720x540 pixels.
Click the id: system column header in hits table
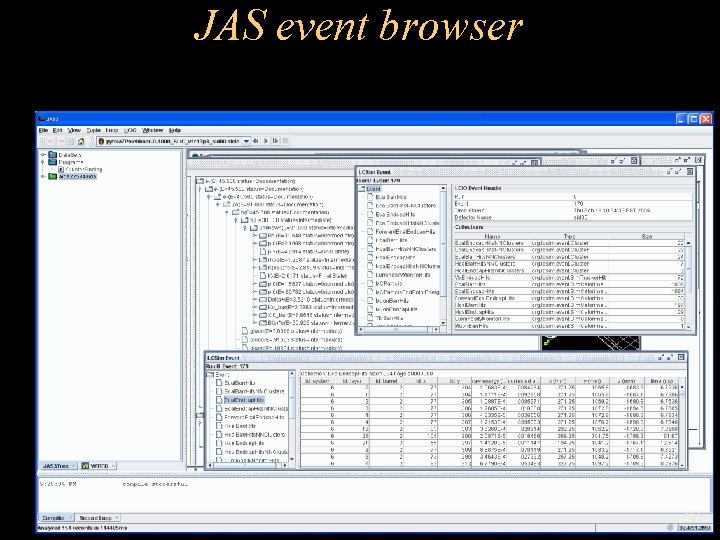point(317,381)
